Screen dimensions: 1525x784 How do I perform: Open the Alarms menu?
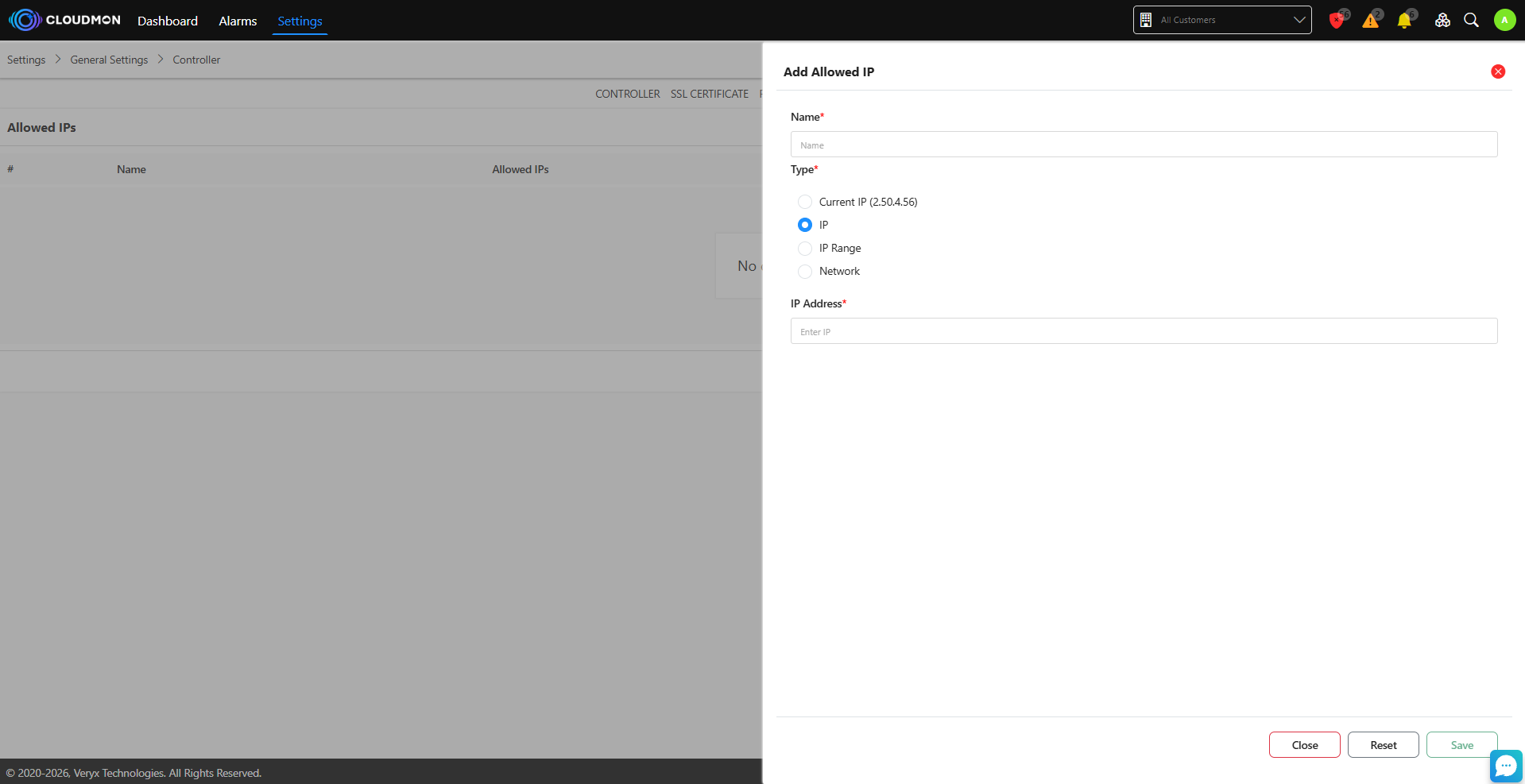tap(238, 21)
